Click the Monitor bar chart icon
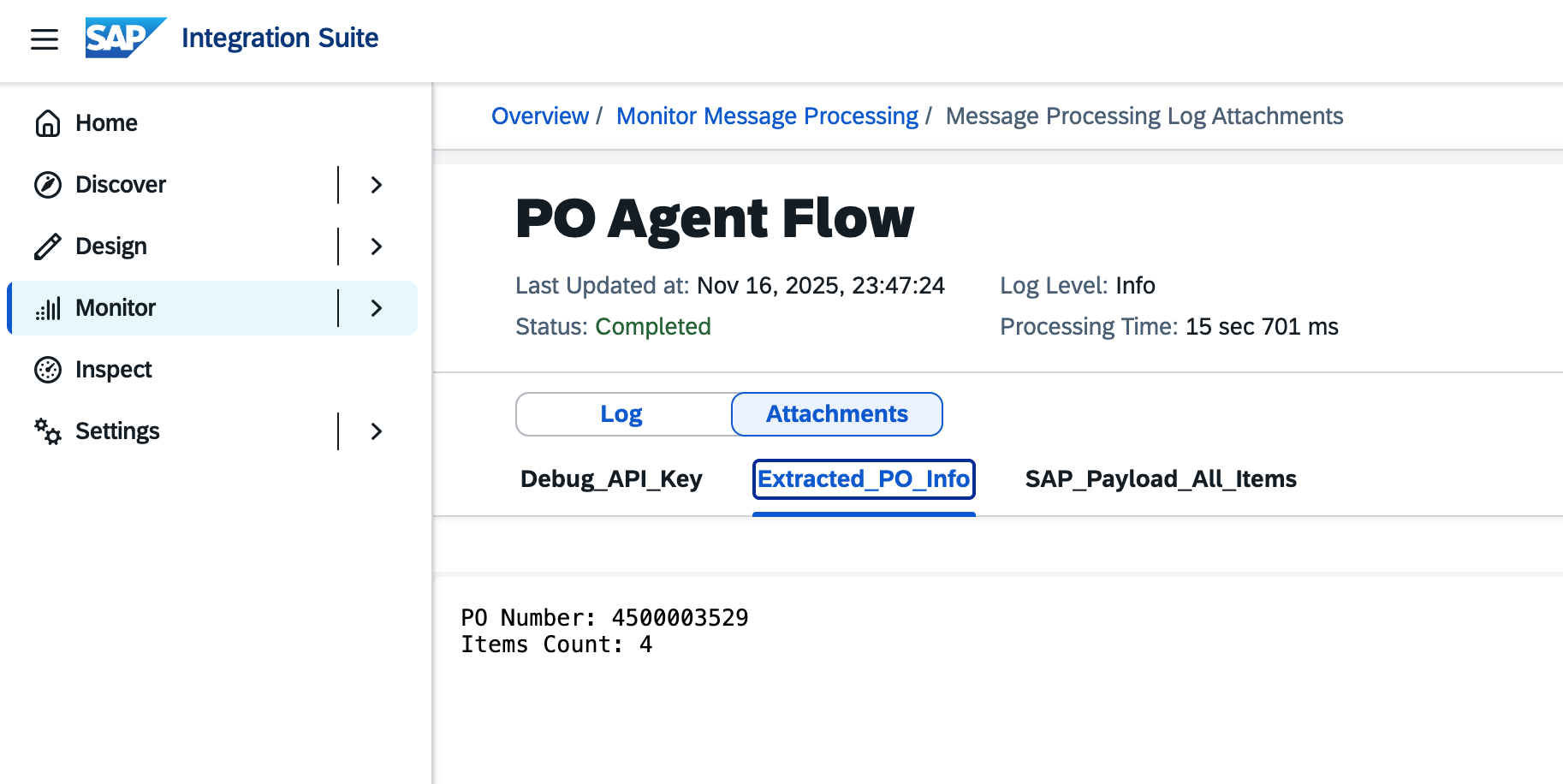This screenshot has width=1563, height=784. [x=48, y=308]
